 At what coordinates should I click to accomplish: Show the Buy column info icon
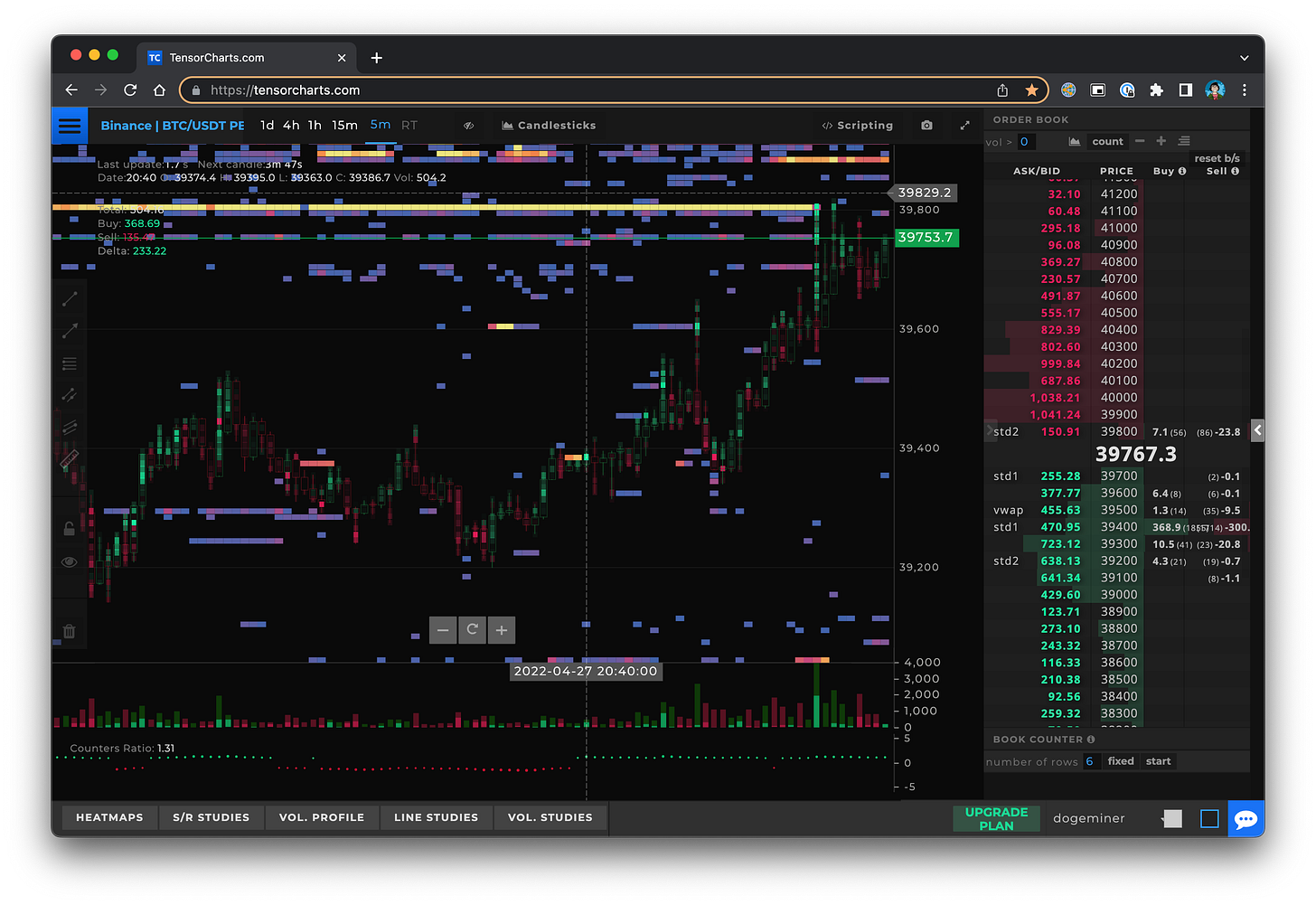click(1182, 171)
